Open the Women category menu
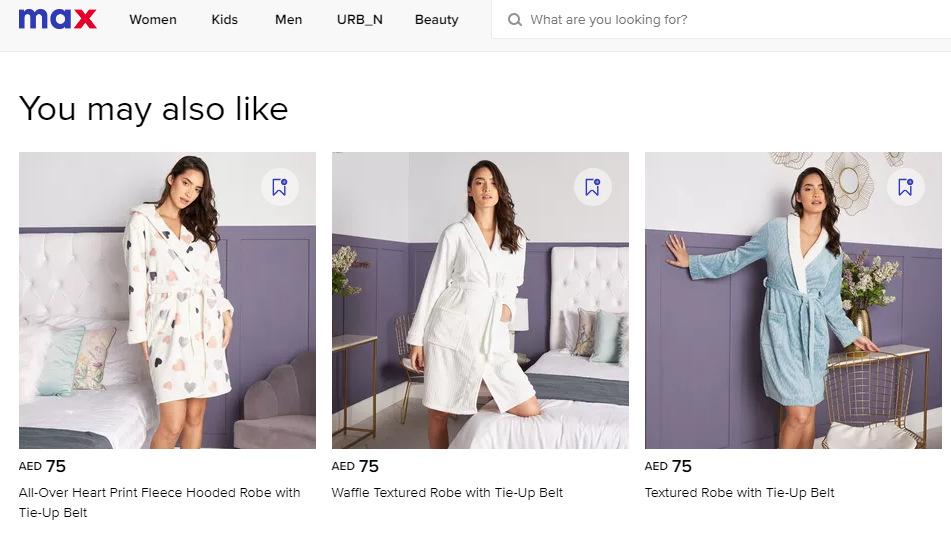The height and width of the screenshot is (539, 951). pyautogui.click(x=153, y=20)
